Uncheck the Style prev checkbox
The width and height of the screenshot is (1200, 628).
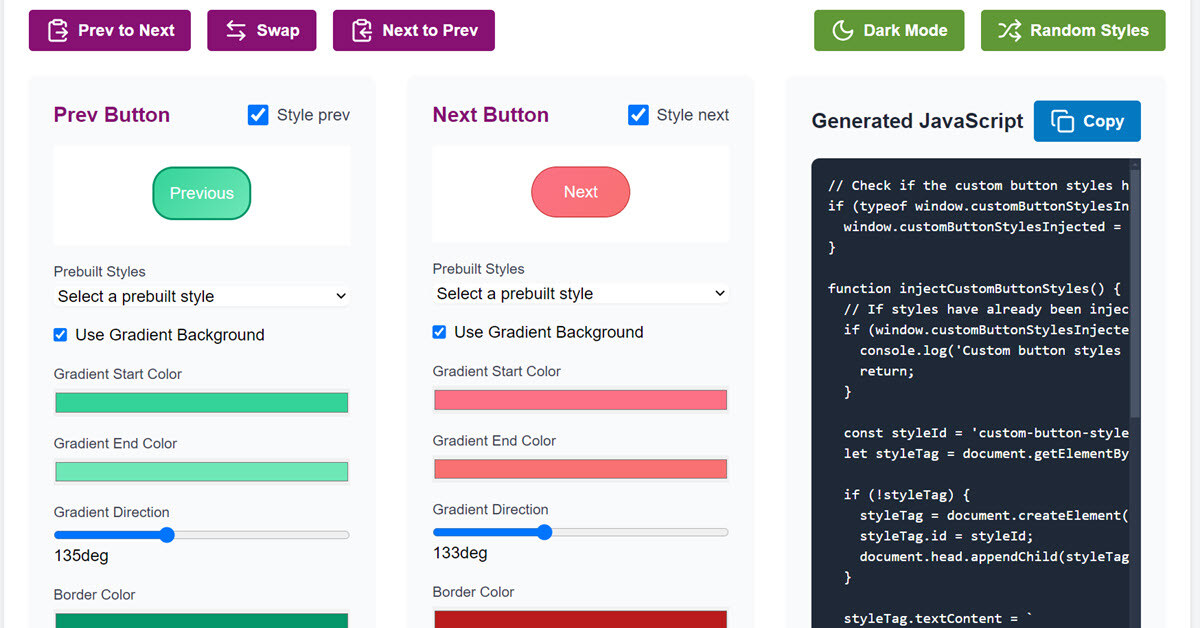258,115
